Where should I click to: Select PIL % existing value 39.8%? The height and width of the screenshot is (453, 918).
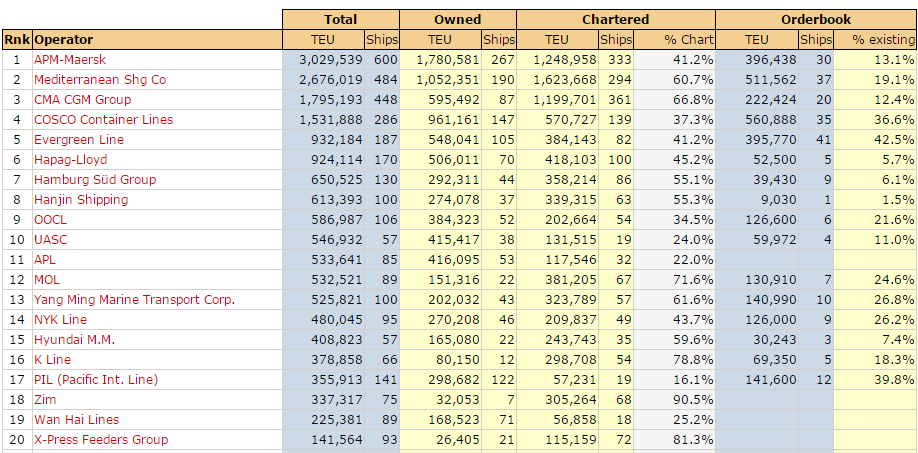pos(893,380)
